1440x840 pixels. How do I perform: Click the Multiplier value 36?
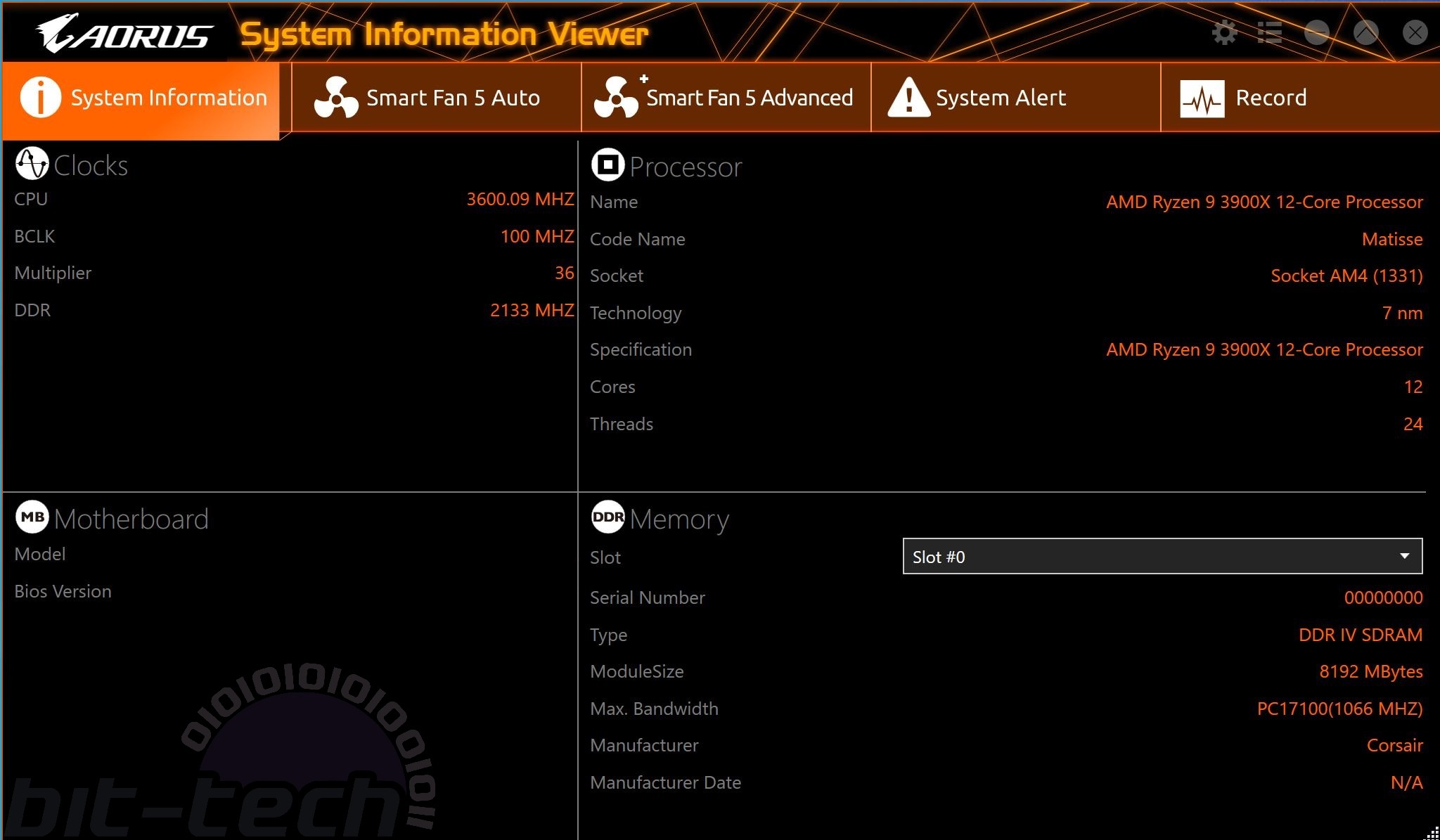click(565, 273)
